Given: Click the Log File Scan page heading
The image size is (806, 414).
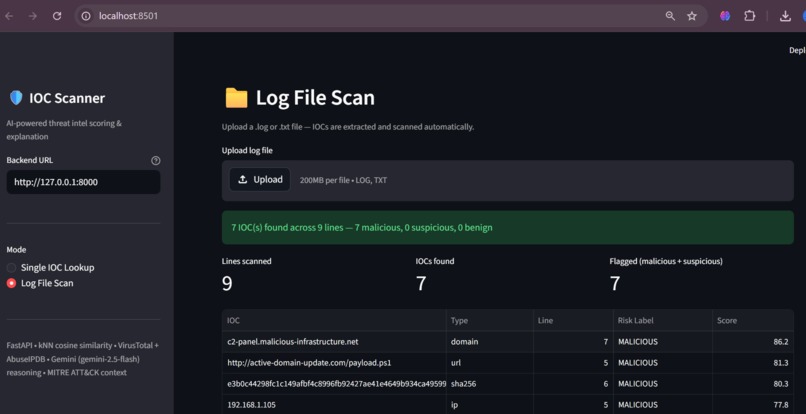Looking at the screenshot, I should [315, 98].
